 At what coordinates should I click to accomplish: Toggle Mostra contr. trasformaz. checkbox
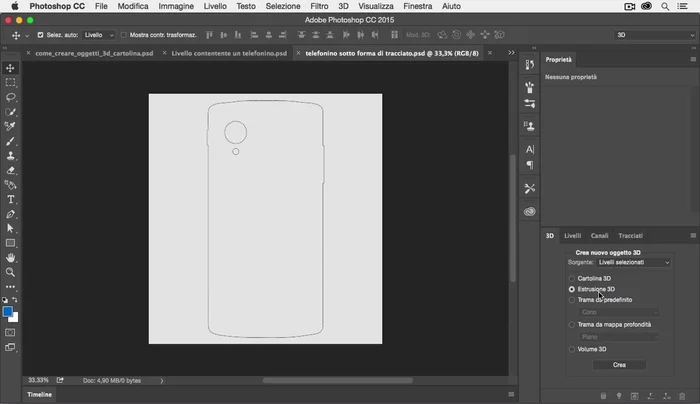(124, 35)
